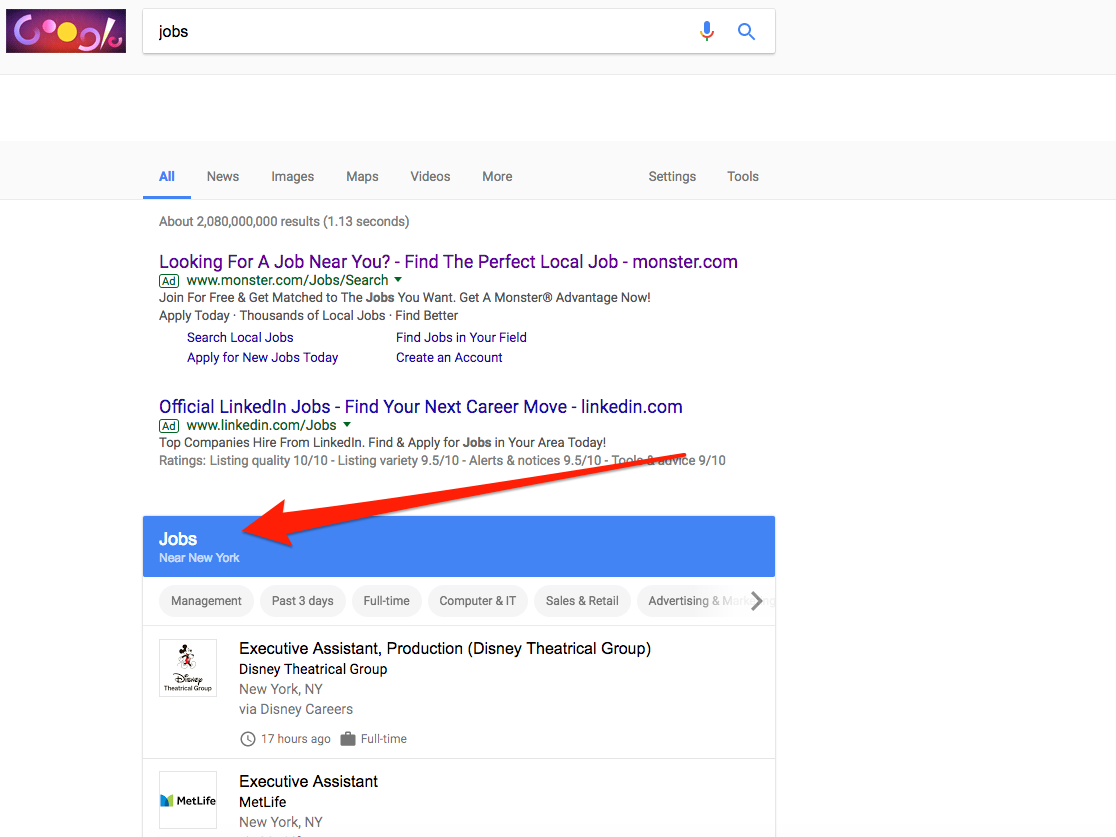Image resolution: width=1116 pixels, height=837 pixels.
Task: Click the results count text
Action: 284,221
